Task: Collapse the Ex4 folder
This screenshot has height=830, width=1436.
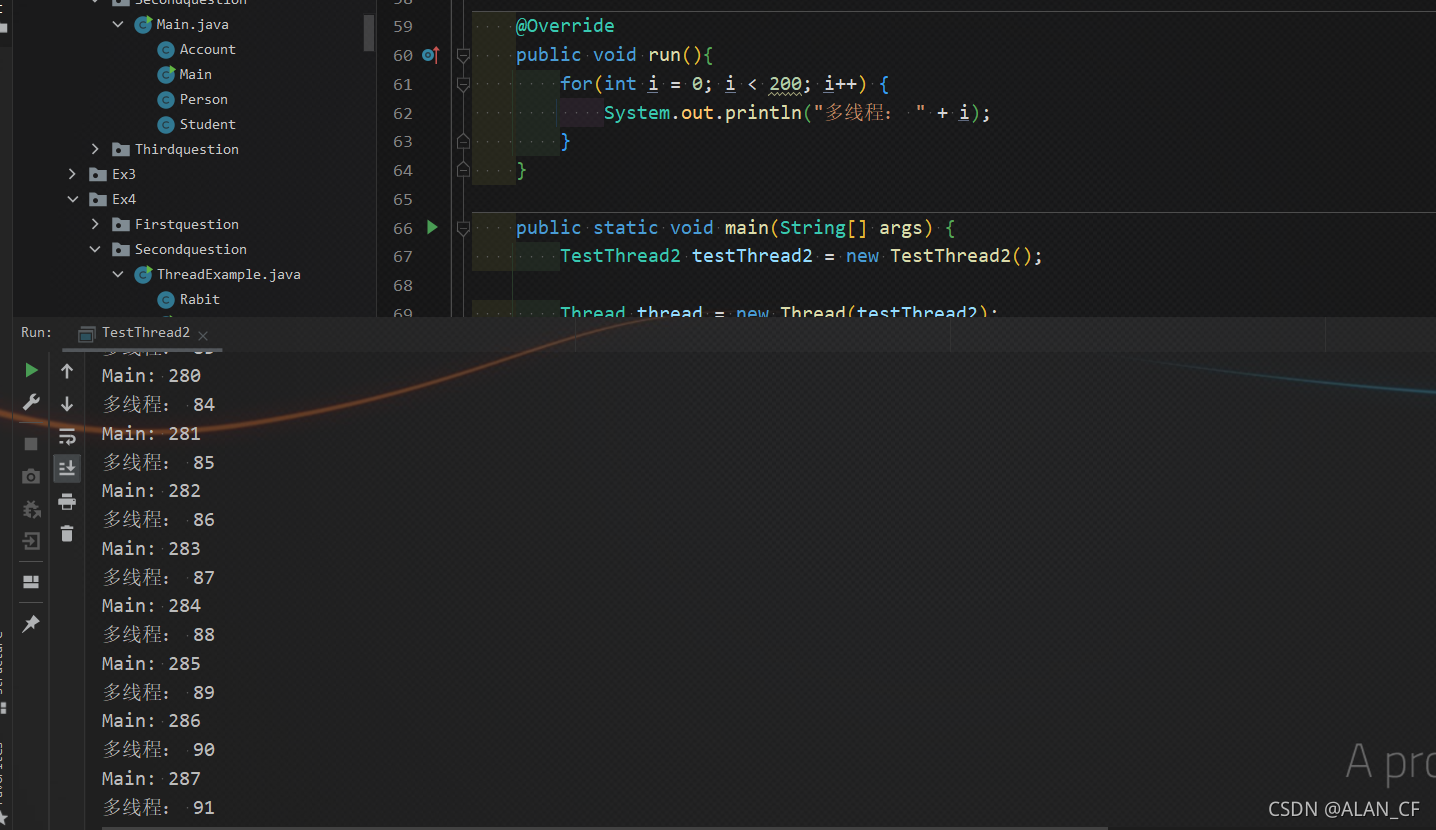Action: pyautogui.click(x=73, y=199)
